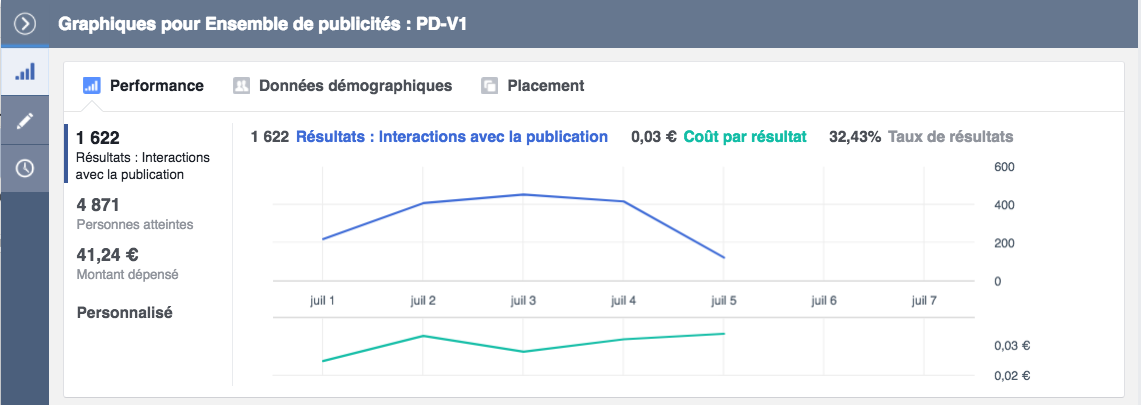
Task: Select the 4 871 Personnes atteintes metric
Action: pos(134,213)
